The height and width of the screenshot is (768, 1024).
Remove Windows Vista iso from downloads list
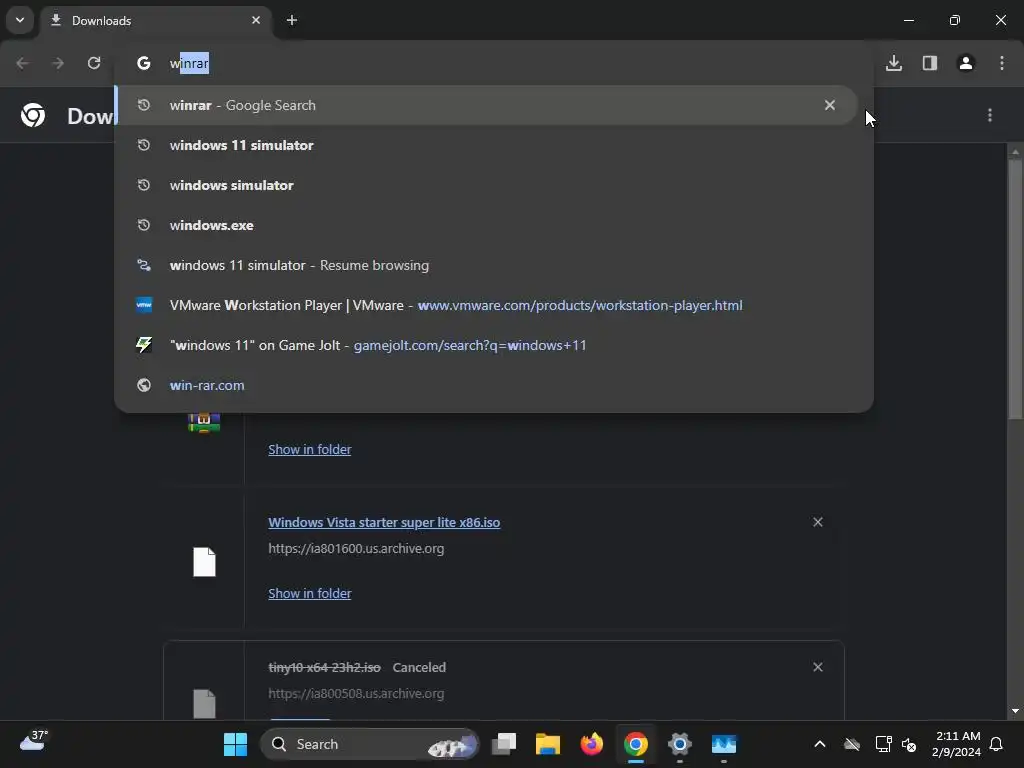tap(818, 522)
